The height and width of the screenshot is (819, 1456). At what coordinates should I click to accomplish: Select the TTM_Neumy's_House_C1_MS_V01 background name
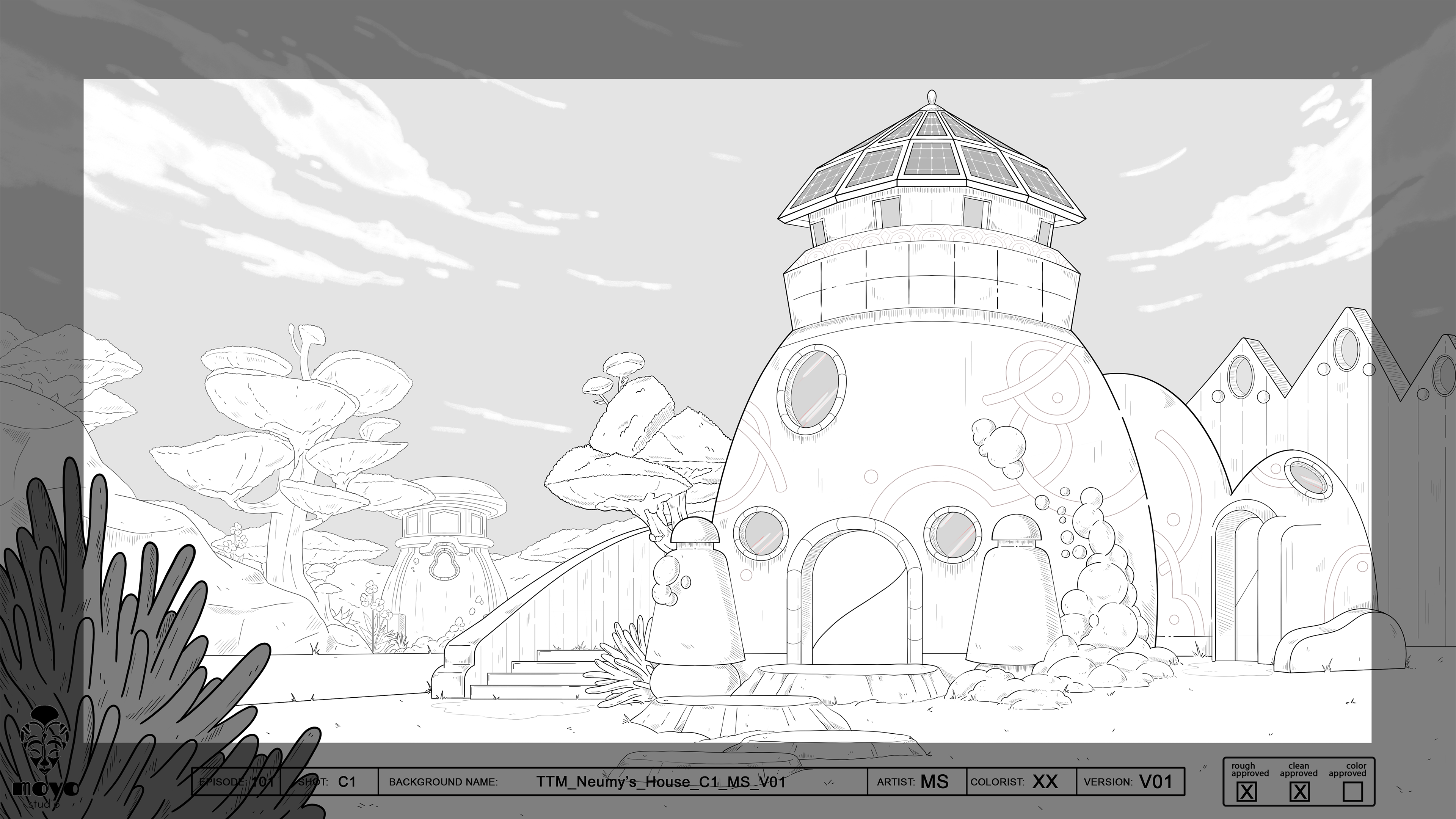(660, 782)
